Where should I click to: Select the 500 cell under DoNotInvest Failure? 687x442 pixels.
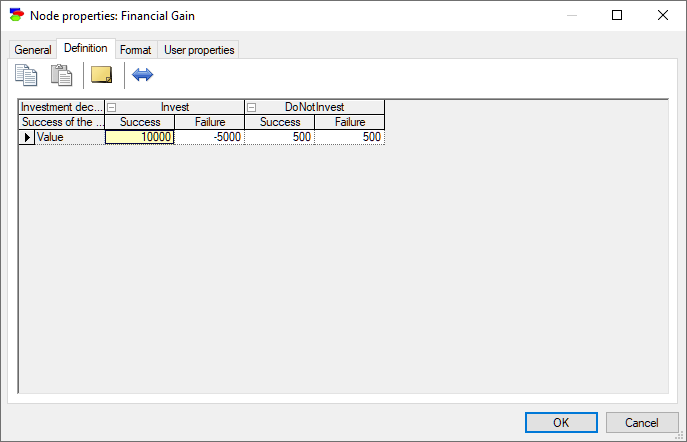[350, 137]
